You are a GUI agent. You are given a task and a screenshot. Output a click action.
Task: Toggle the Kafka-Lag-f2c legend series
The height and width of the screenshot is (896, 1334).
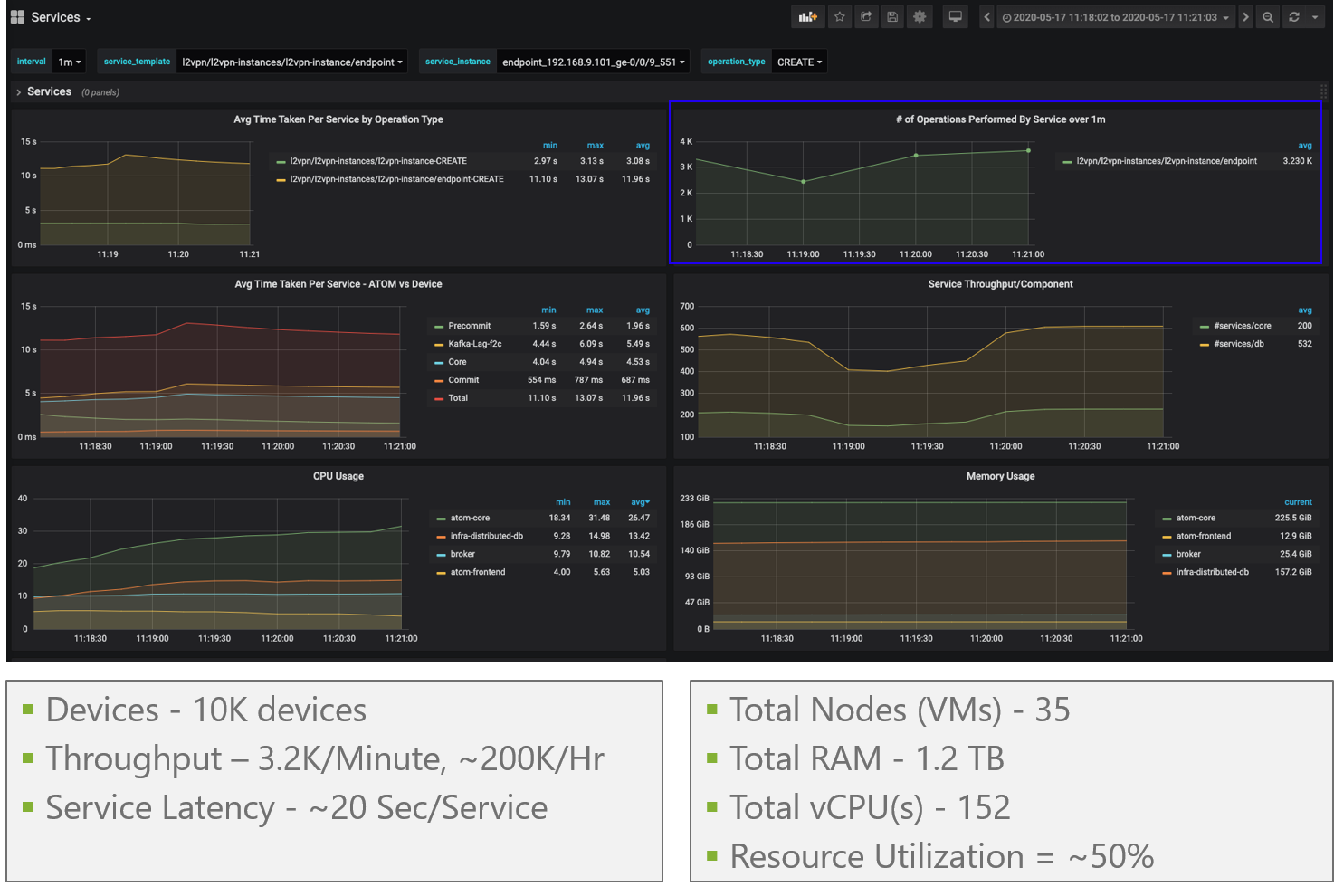coord(475,344)
